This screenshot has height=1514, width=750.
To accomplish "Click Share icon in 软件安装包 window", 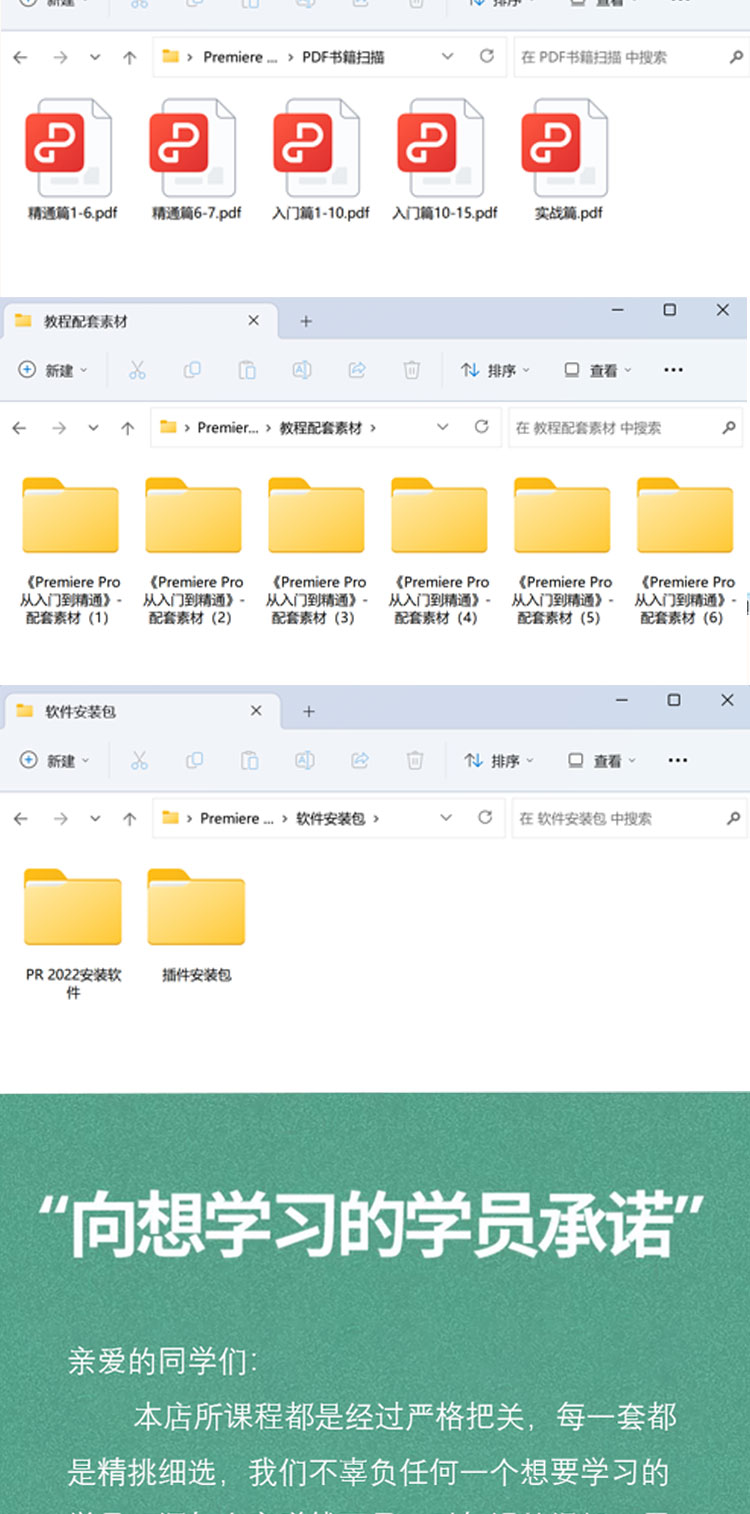I will [x=359, y=761].
